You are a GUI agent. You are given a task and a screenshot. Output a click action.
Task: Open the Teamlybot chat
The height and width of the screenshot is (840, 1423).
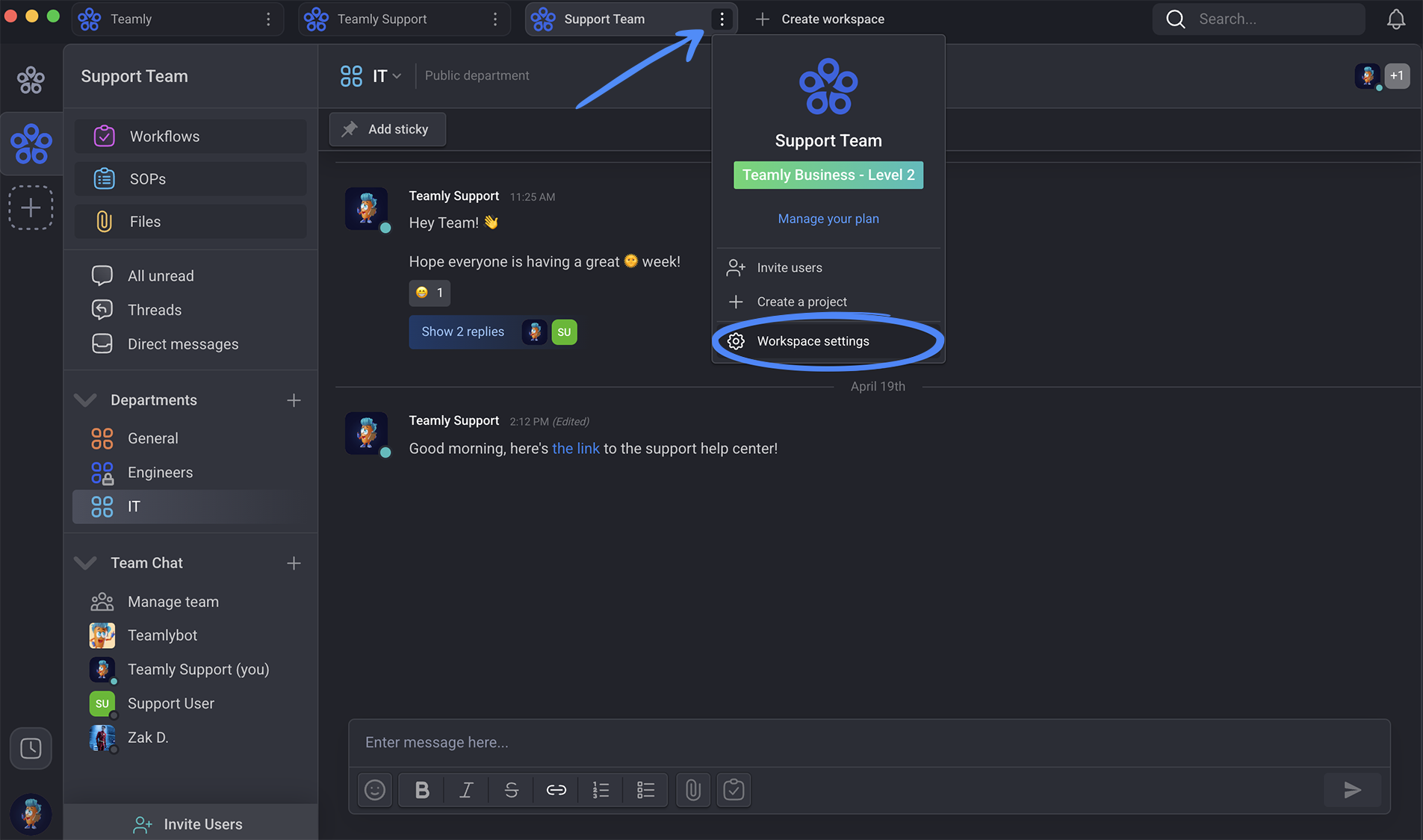click(190, 635)
